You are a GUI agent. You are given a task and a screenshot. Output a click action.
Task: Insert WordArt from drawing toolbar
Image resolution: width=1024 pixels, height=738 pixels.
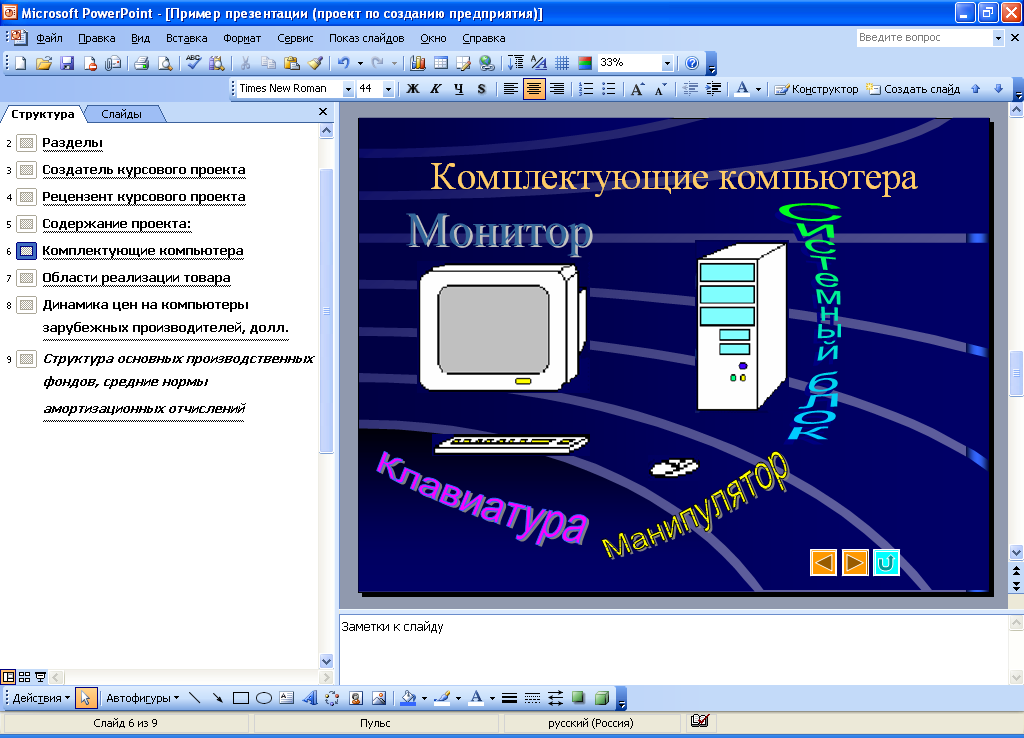[x=310, y=698]
